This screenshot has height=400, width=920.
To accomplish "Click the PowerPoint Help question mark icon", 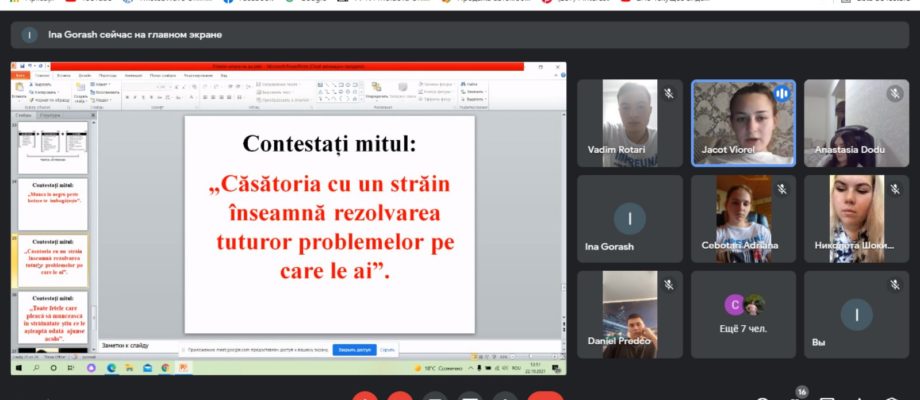I will 563,75.
